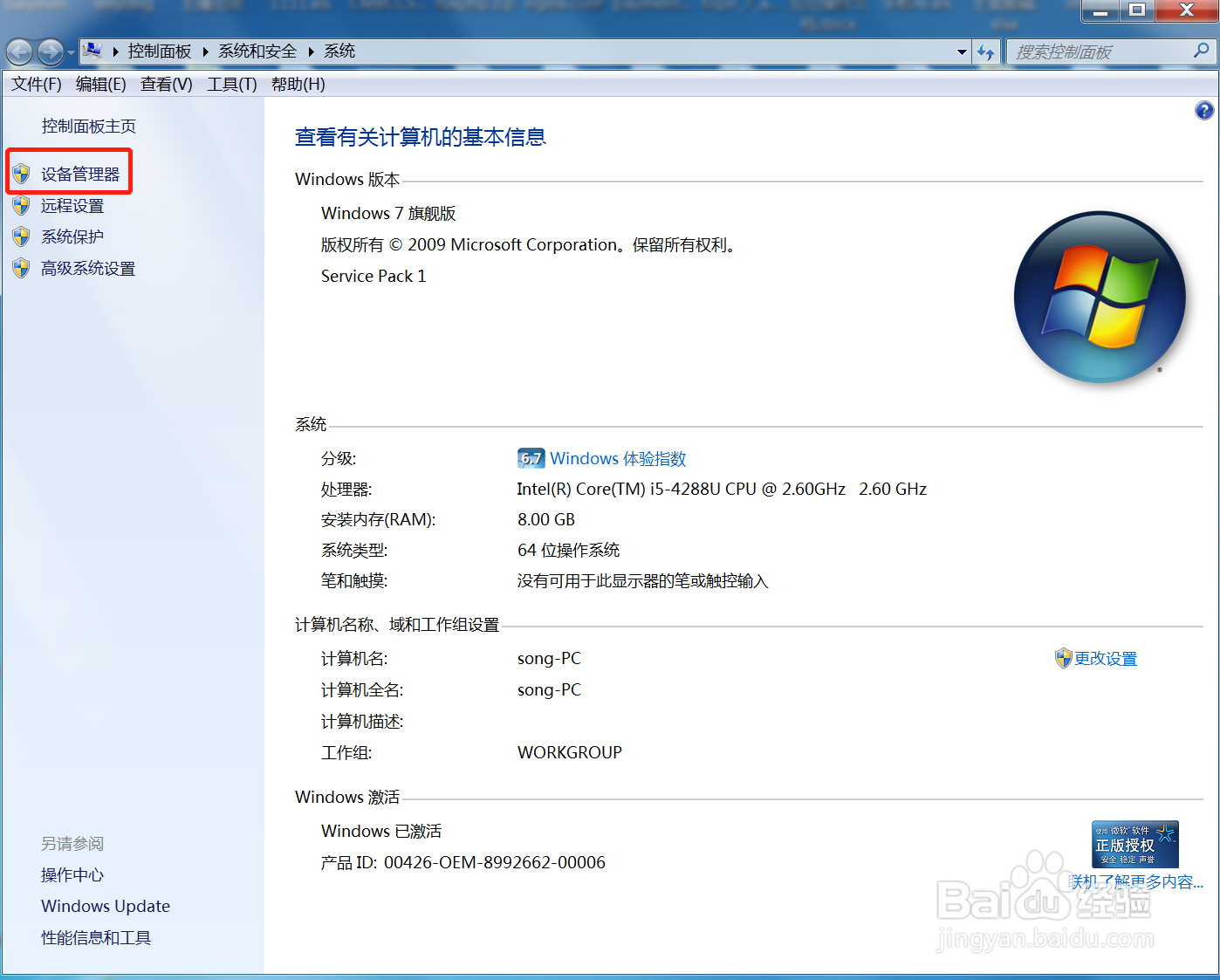Image resolution: width=1220 pixels, height=980 pixels.
Task: Open 操作中心 from the sidebar
Action: [x=72, y=874]
